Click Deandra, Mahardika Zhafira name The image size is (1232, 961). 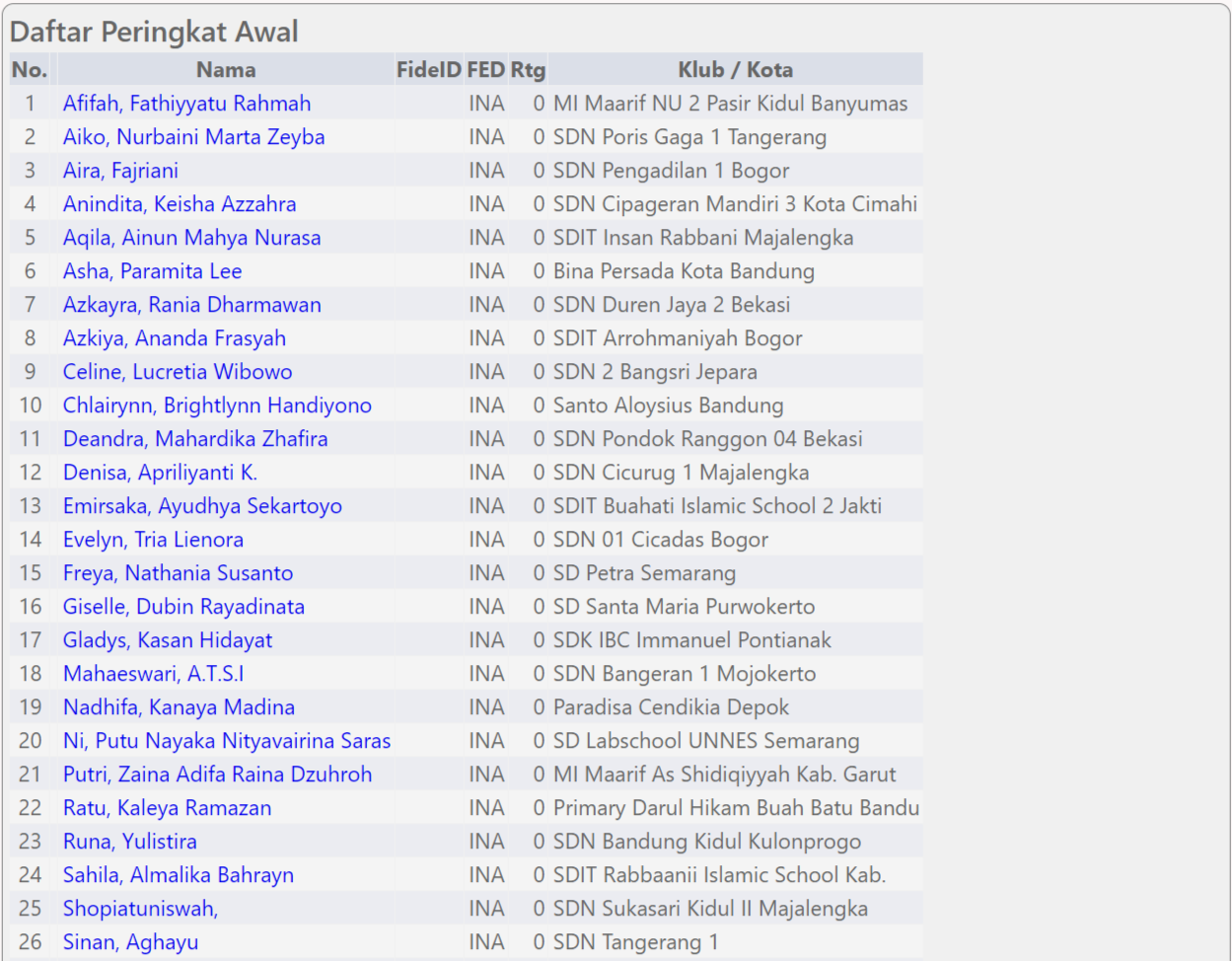click(195, 439)
